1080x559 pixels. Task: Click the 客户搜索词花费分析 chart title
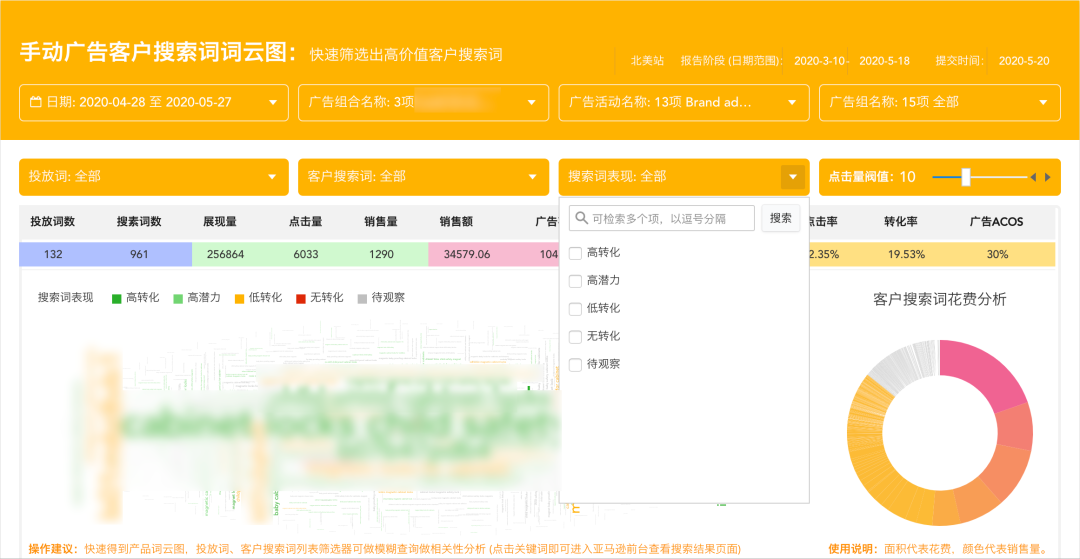pyautogui.click(x=939, y=299)
